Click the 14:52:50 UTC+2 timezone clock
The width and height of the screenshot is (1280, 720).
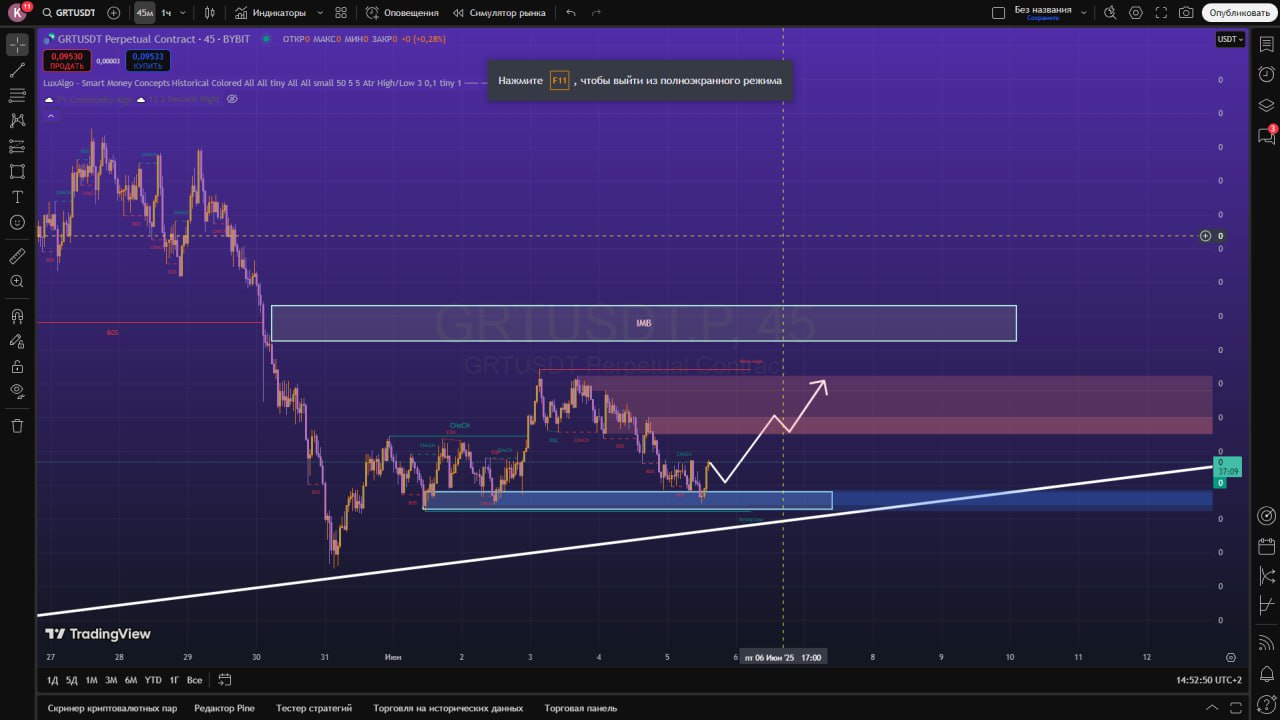(1209, 680)
